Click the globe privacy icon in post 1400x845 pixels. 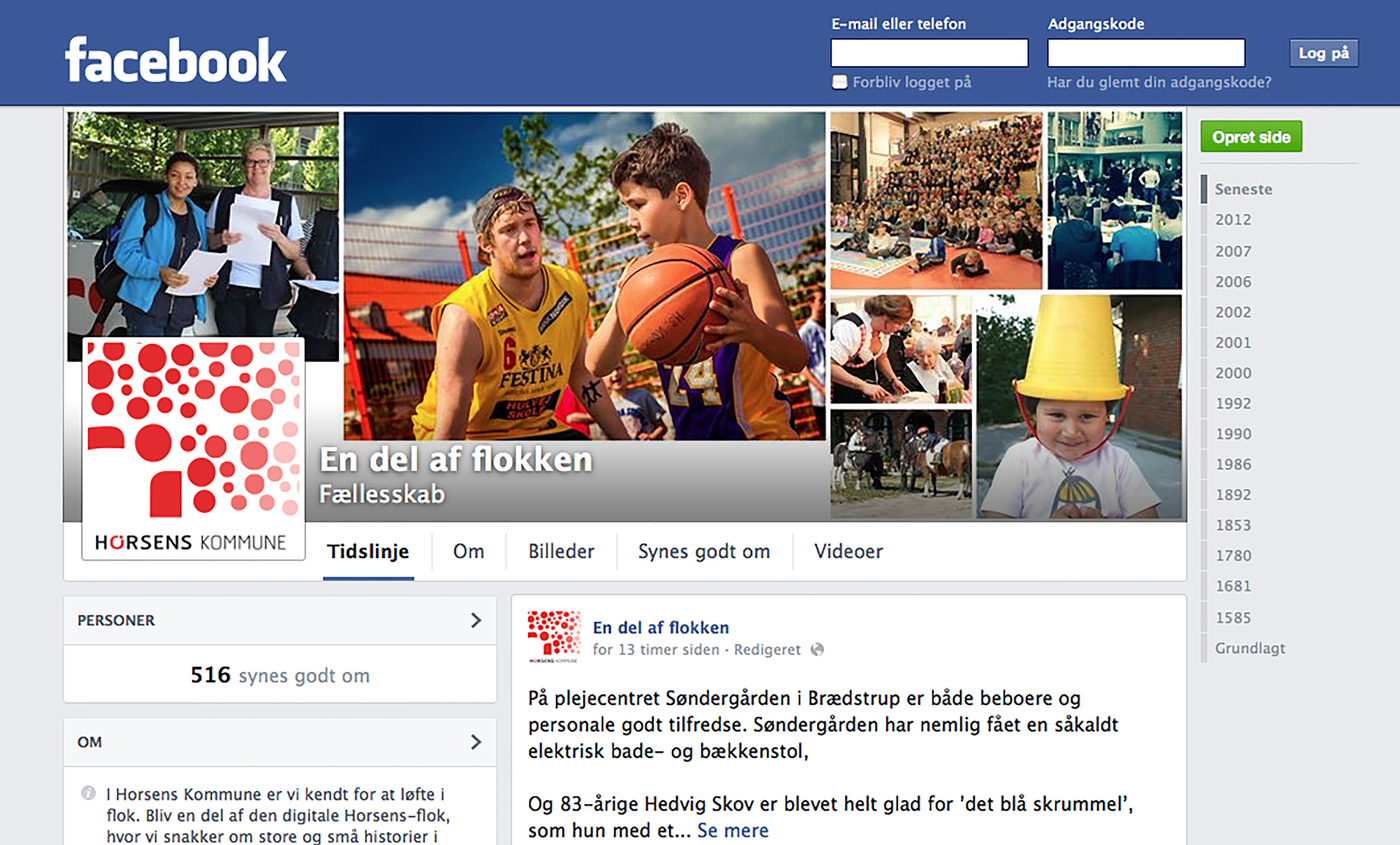coord(817,649)
